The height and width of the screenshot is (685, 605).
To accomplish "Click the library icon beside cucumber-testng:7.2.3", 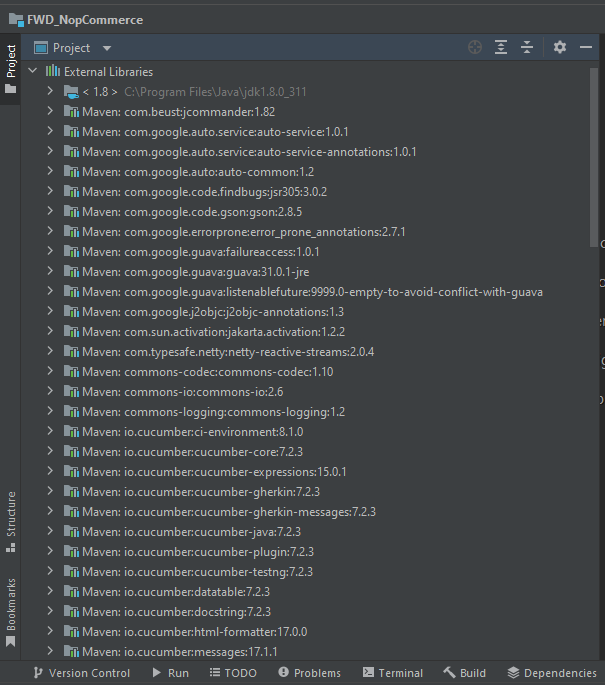I will coord(71,572).
